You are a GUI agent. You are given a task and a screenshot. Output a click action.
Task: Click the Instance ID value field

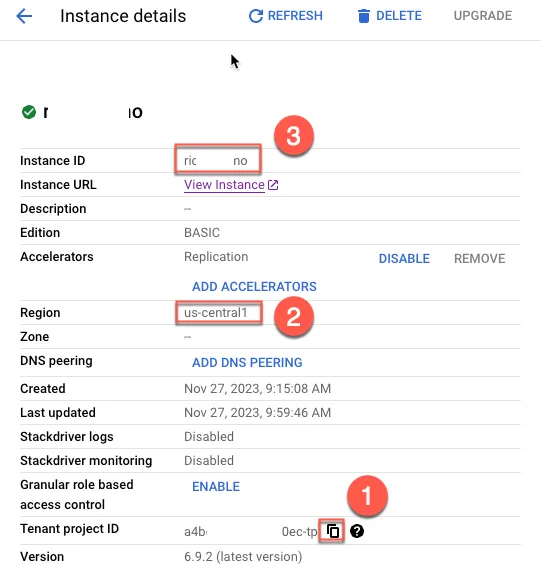218,159
